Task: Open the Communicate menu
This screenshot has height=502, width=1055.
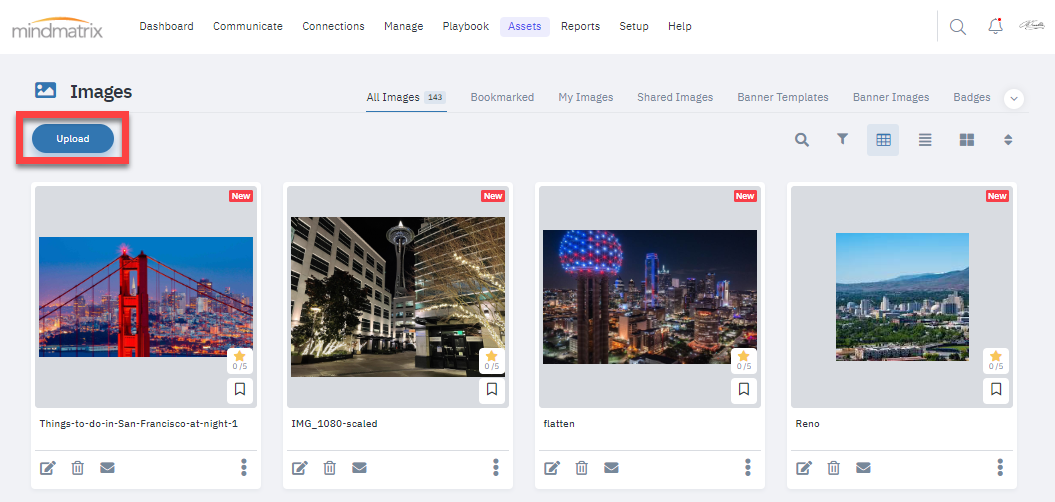Action: coord(248,26)
